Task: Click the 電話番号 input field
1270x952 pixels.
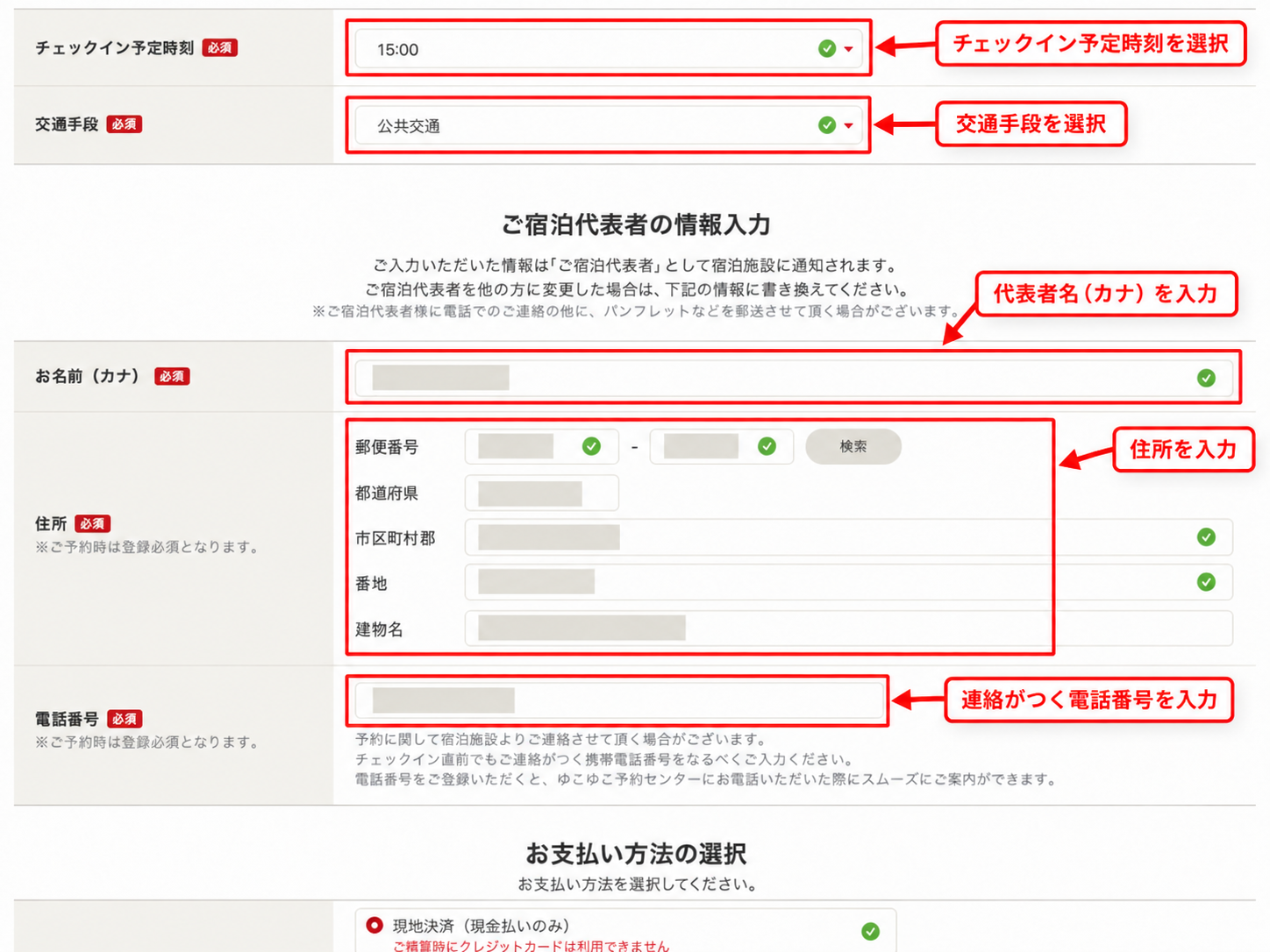Action: tap(619, 700)
